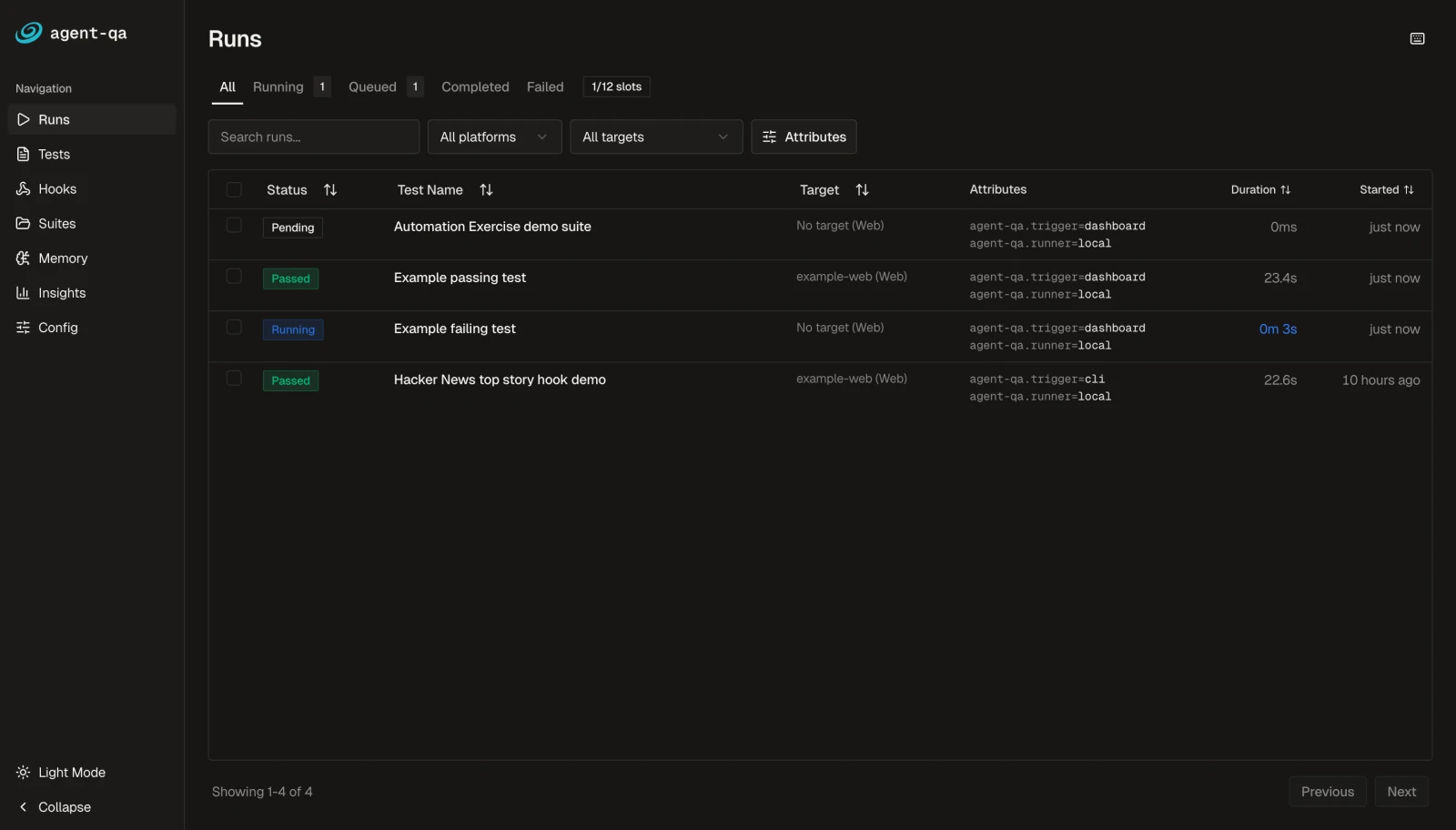Click the blue Running status badge

tap(292, 329)
